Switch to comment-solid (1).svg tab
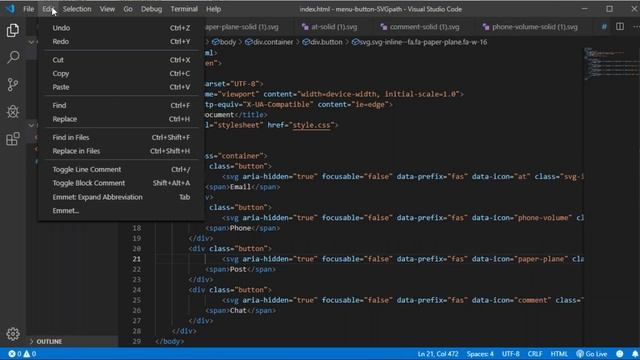 pos(421,27)
